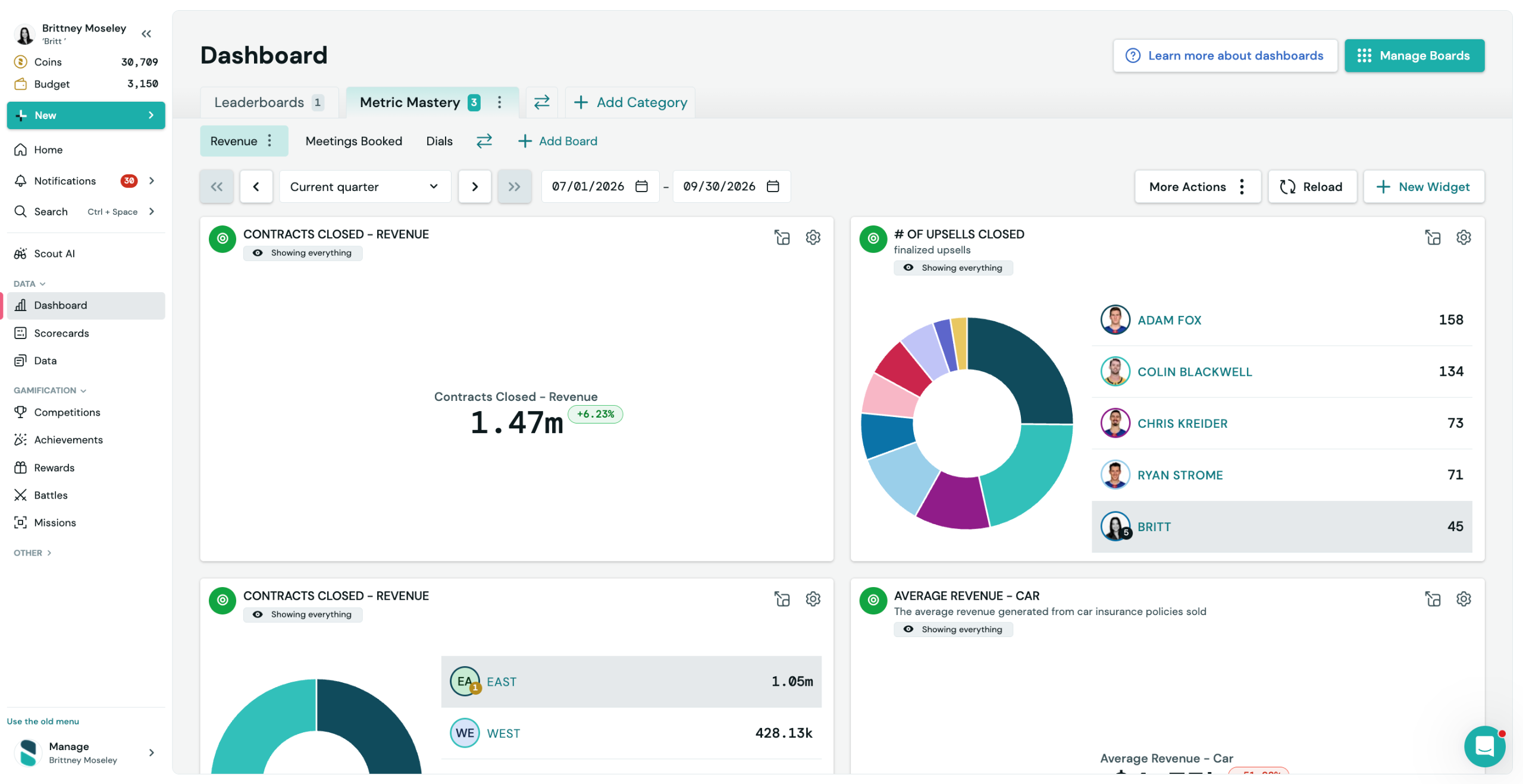
Task: Expand the OTHER sidebar section
Action: coord(32,553)
